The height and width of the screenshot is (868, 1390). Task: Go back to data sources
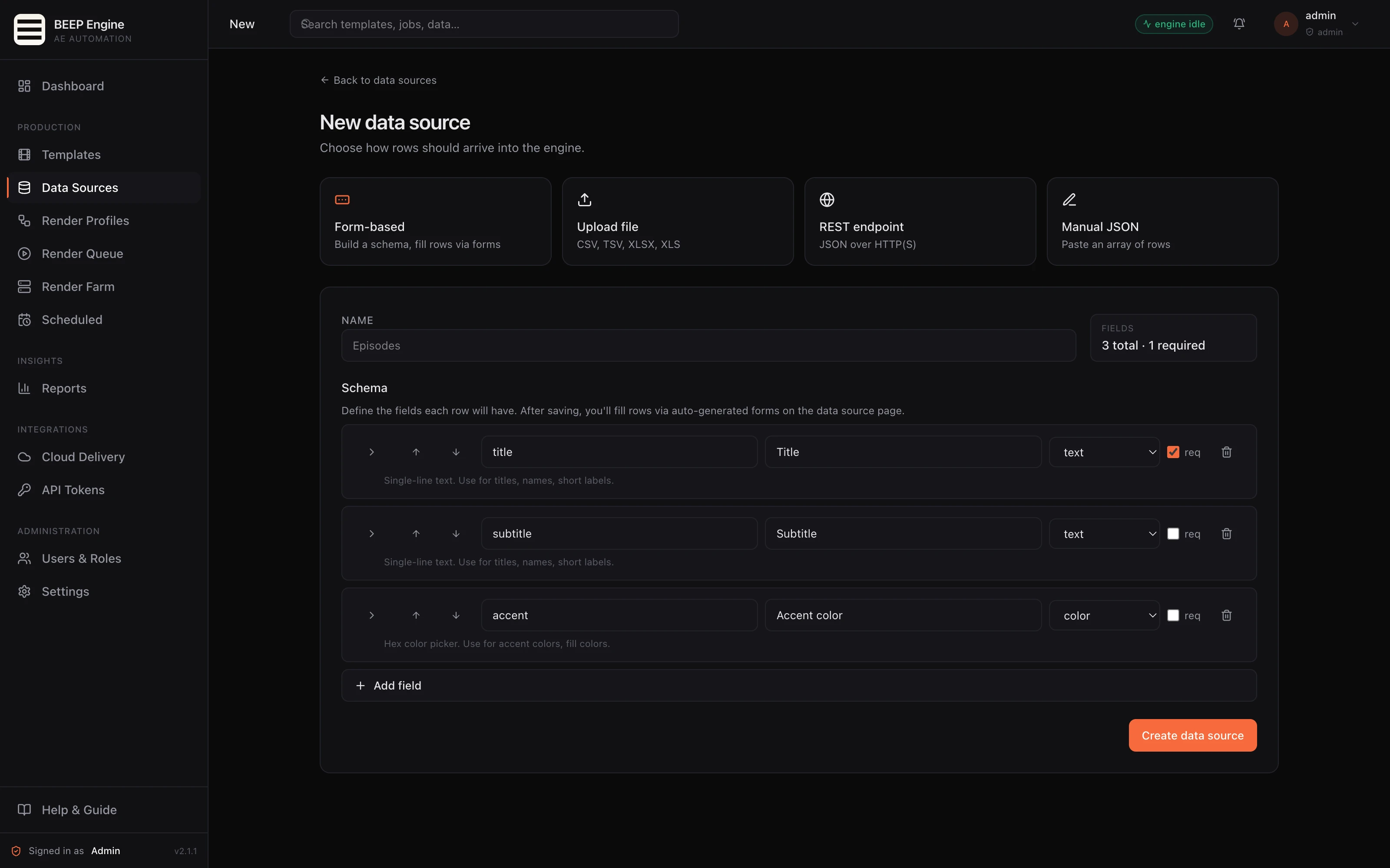tap(378, 80)
